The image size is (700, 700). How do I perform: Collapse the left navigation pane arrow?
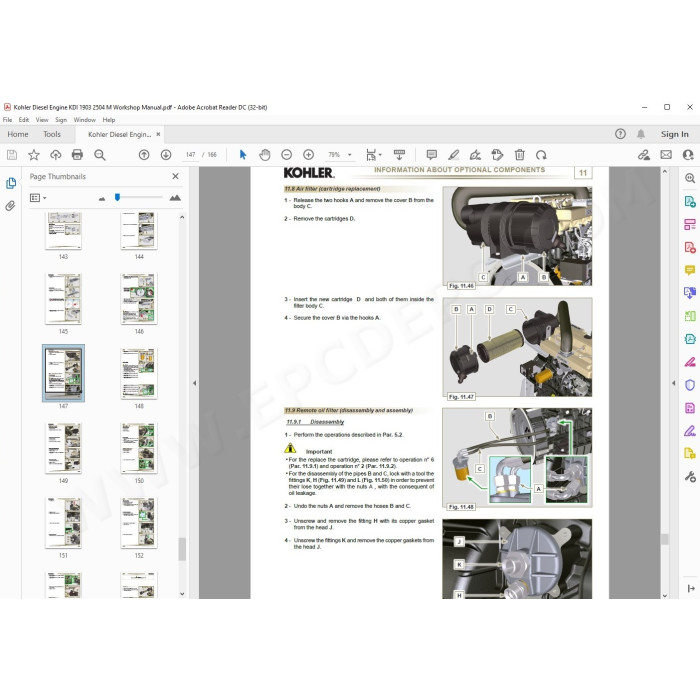194,383
